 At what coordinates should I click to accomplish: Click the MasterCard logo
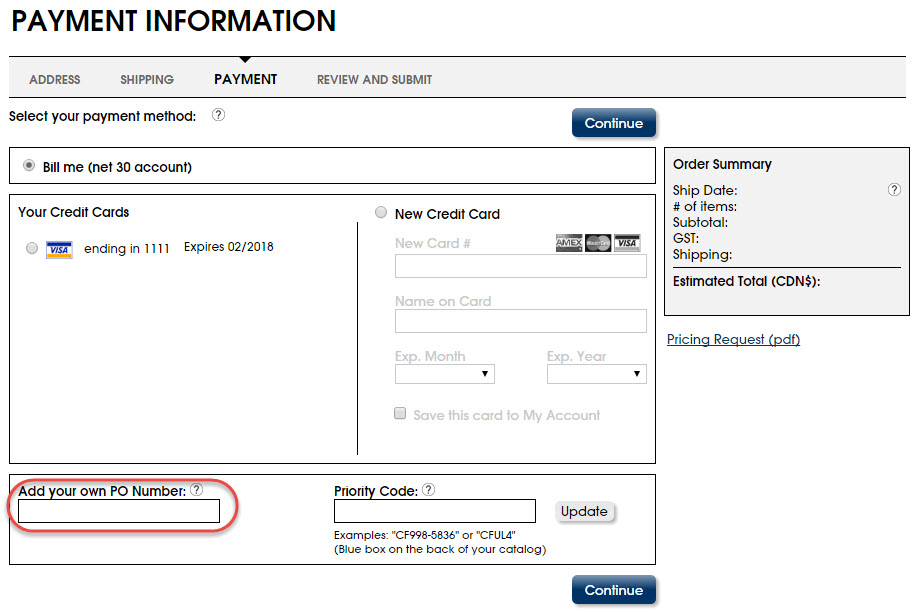tap(598, 243)
